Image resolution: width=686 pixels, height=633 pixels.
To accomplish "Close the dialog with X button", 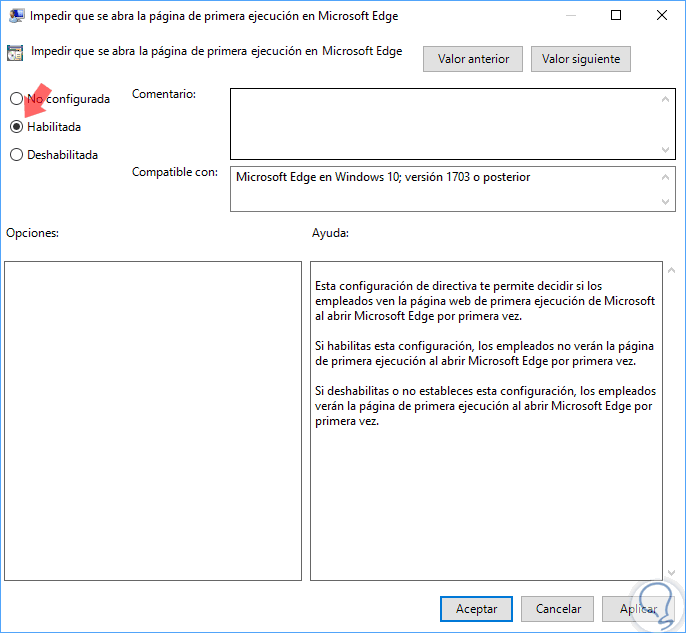I will pos(662,15).
